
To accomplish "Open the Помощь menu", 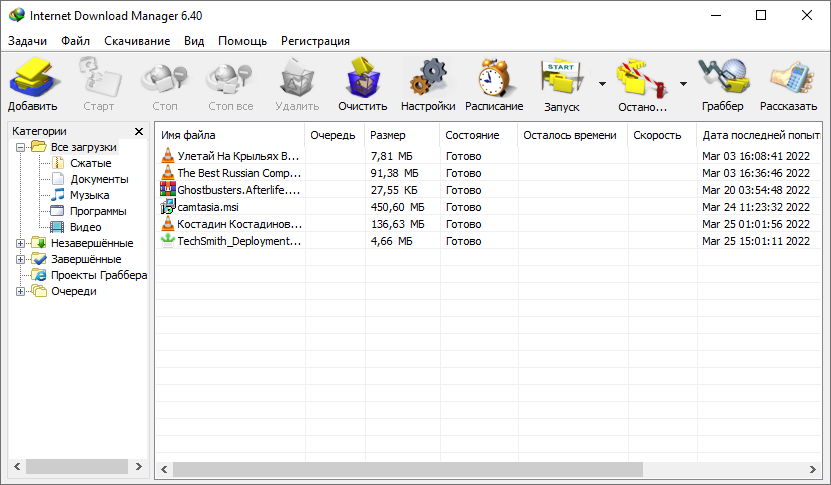I will [243, 41].
